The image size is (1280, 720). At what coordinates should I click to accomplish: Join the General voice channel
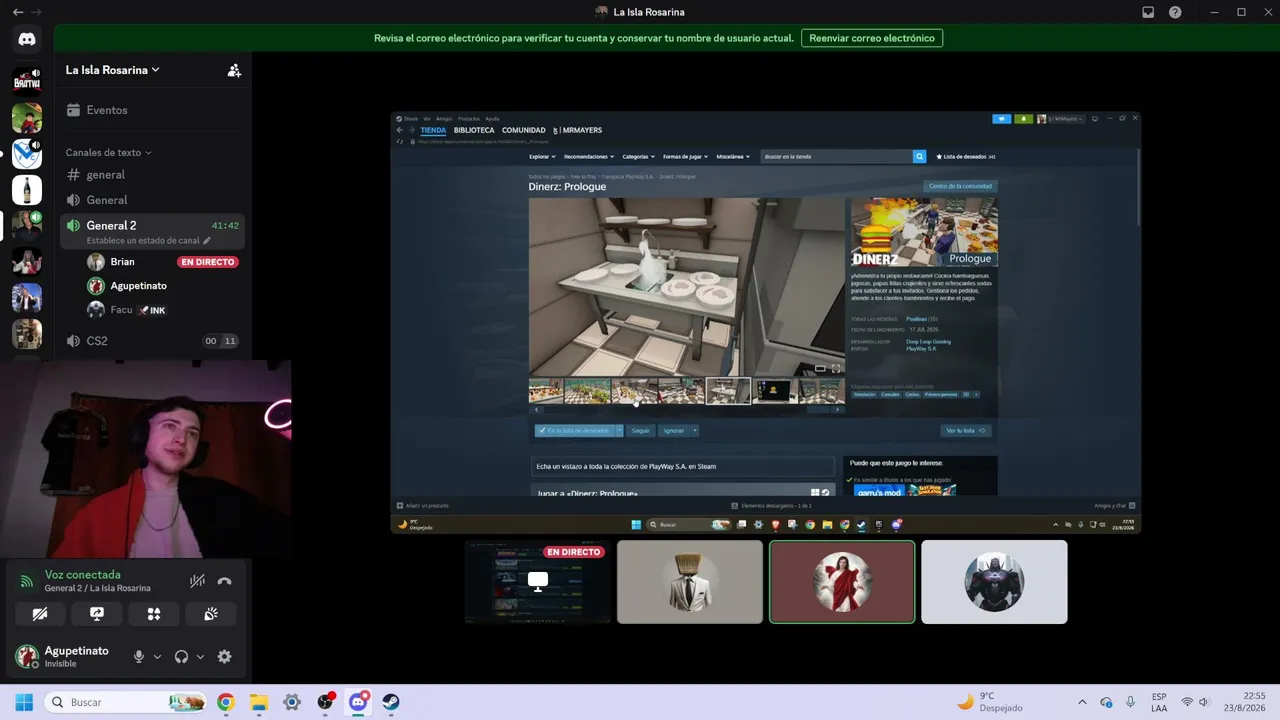click(152, 200)
